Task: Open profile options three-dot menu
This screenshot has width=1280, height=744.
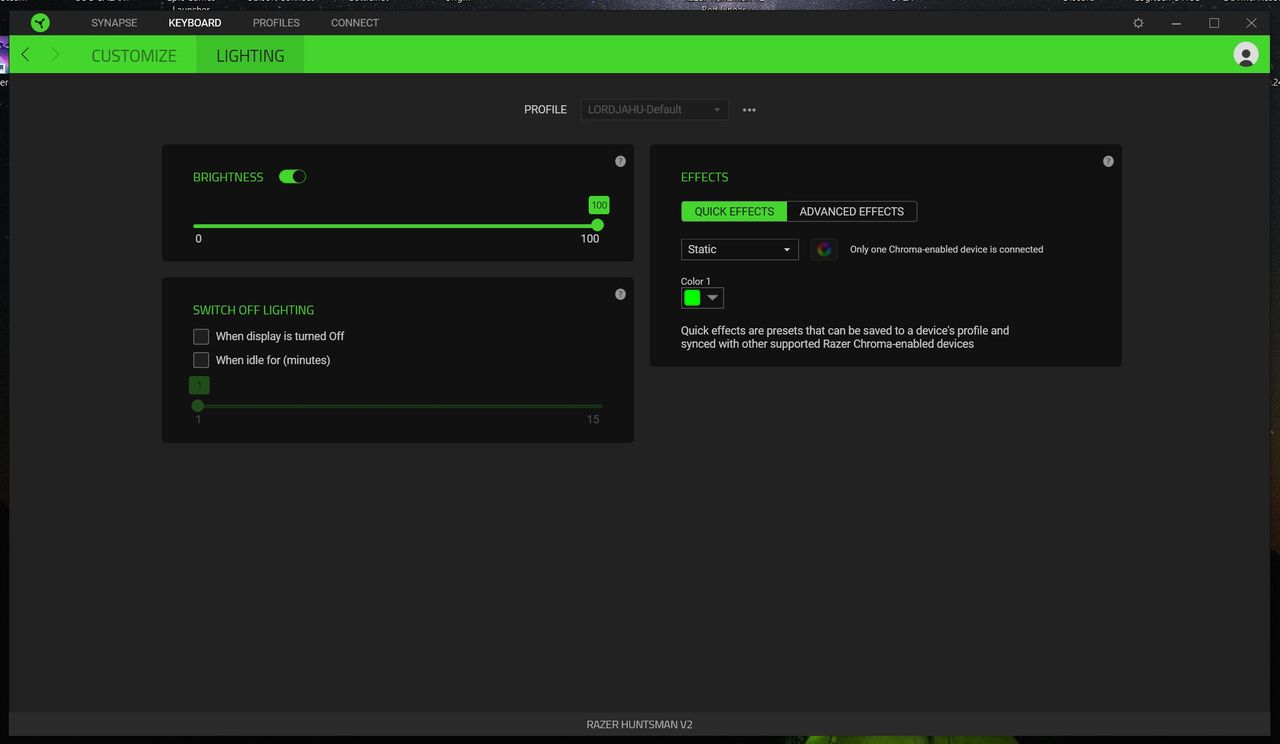Action: tap(749, 110)
